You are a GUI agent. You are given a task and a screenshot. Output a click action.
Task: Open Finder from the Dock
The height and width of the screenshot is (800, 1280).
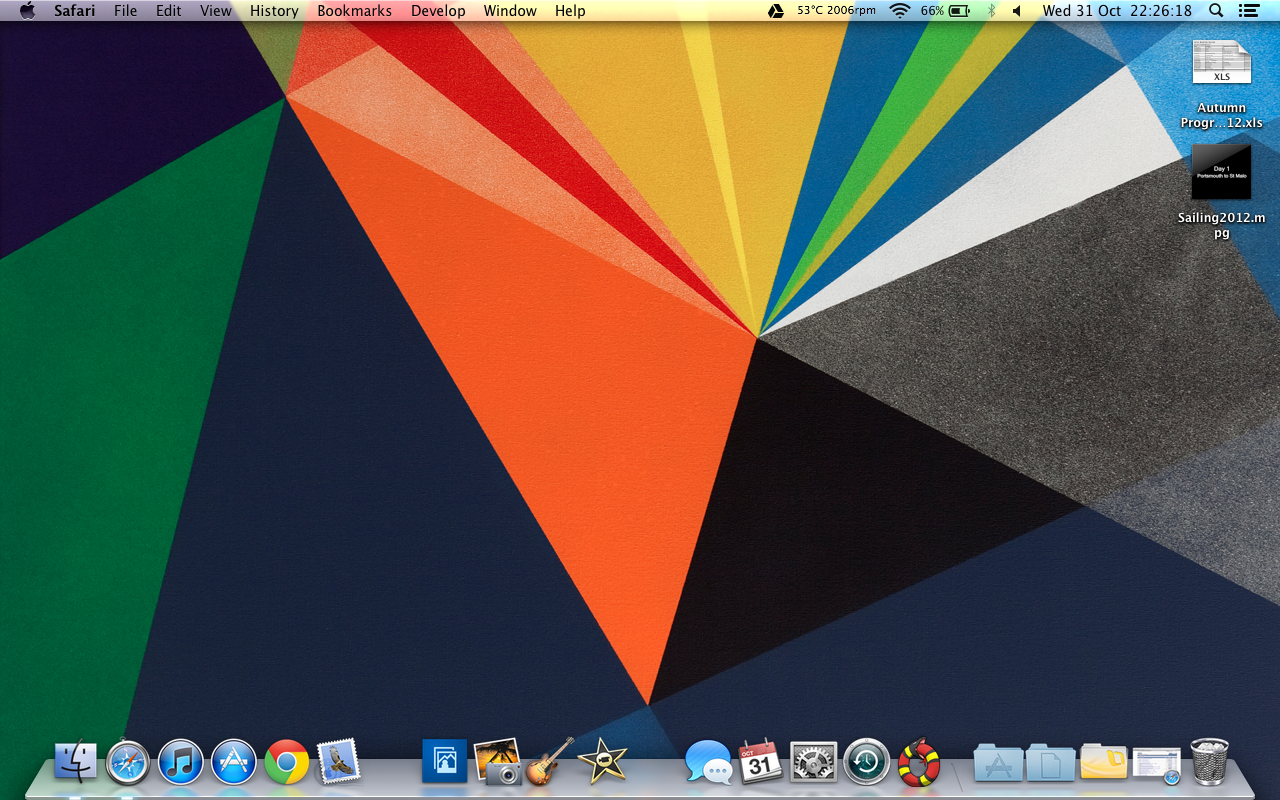pyautogui.click(x=75, y=763)
